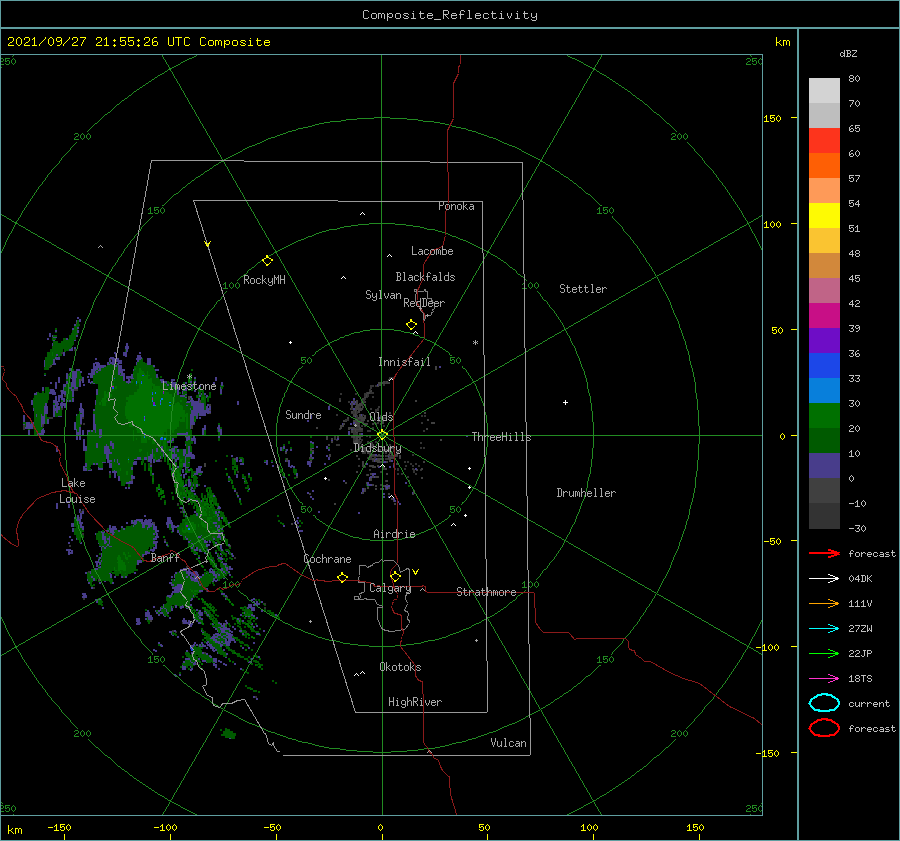Viewport: 900px width, 841px height.
Task: Click the Vulcan town label
Action: [x=508, y=743]
